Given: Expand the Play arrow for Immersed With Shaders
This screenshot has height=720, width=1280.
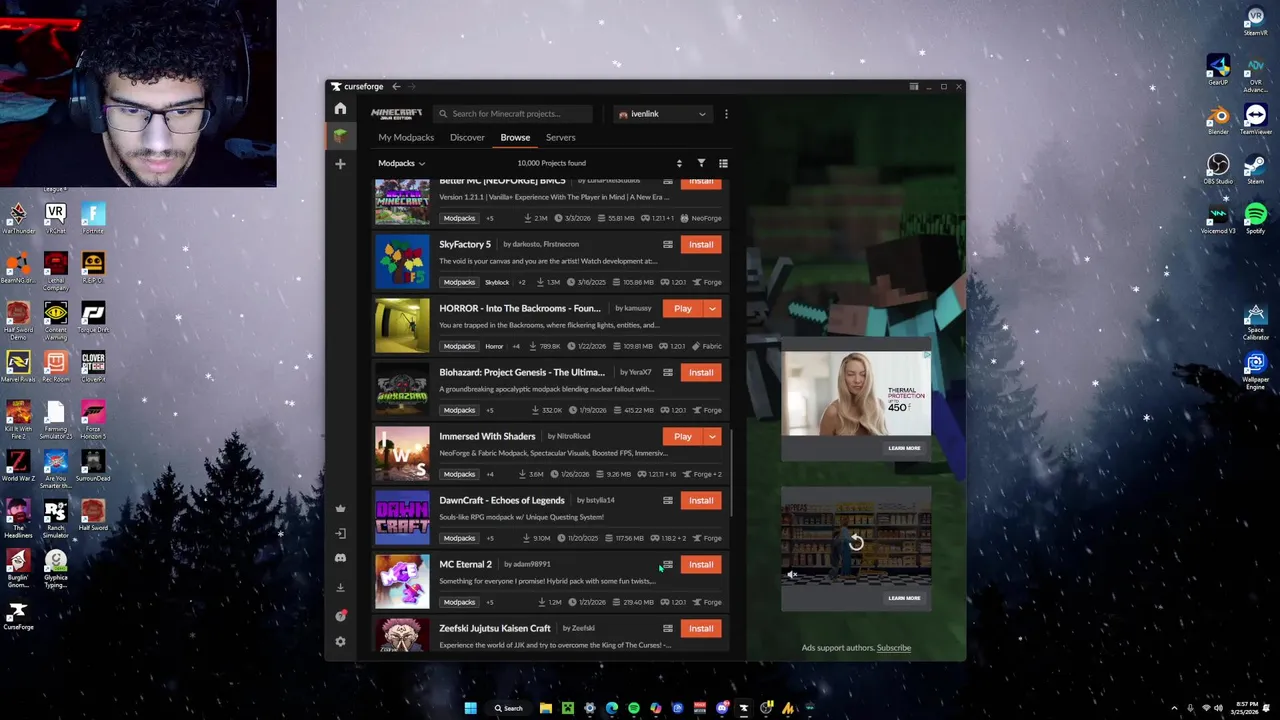Looking at the screenshot, I should coord(712,436).
